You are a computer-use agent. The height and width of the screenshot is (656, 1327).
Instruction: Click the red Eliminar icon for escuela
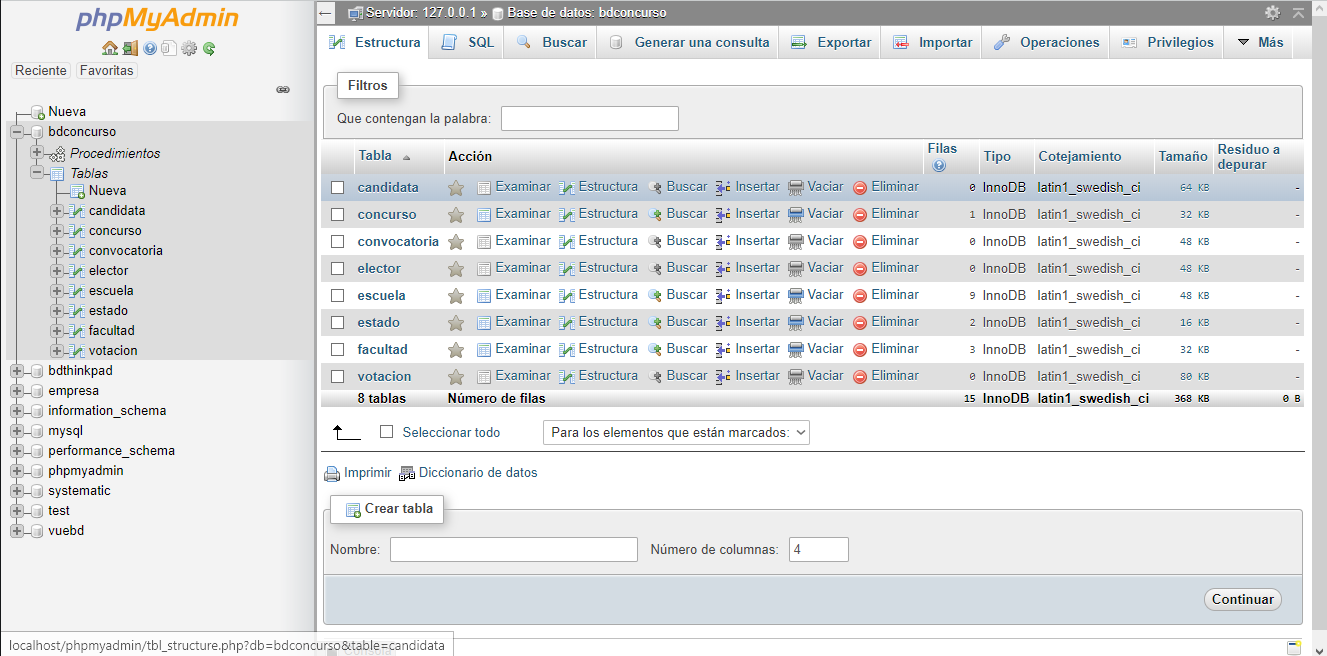click(860, 295)
